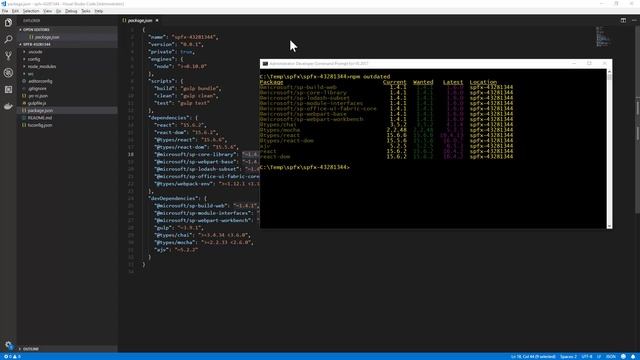
Task: Open the Explorer view in activity bar
Action: click(x=8, y=22)
